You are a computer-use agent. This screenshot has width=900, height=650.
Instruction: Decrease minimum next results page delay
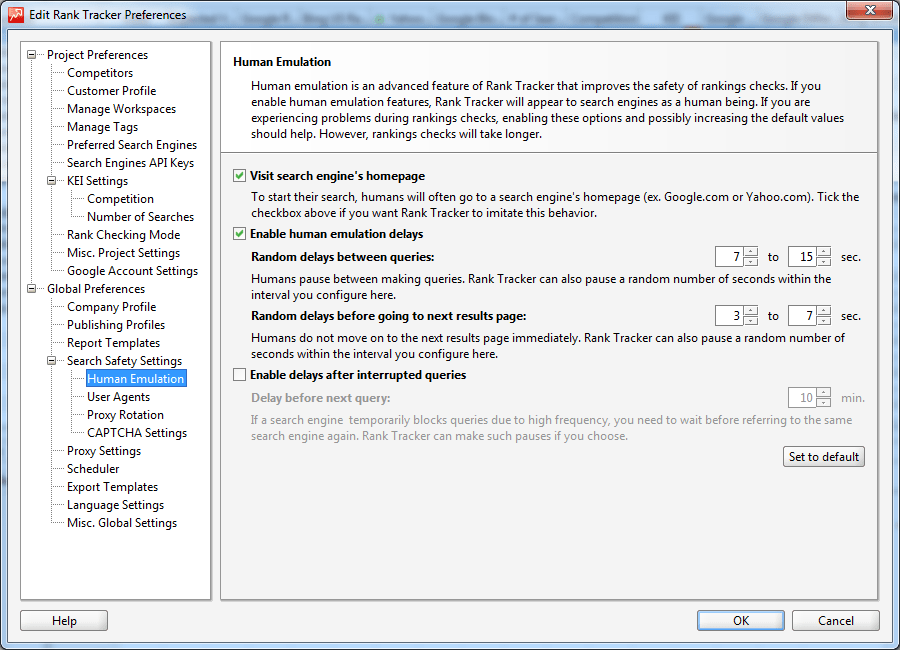(751, 321)
